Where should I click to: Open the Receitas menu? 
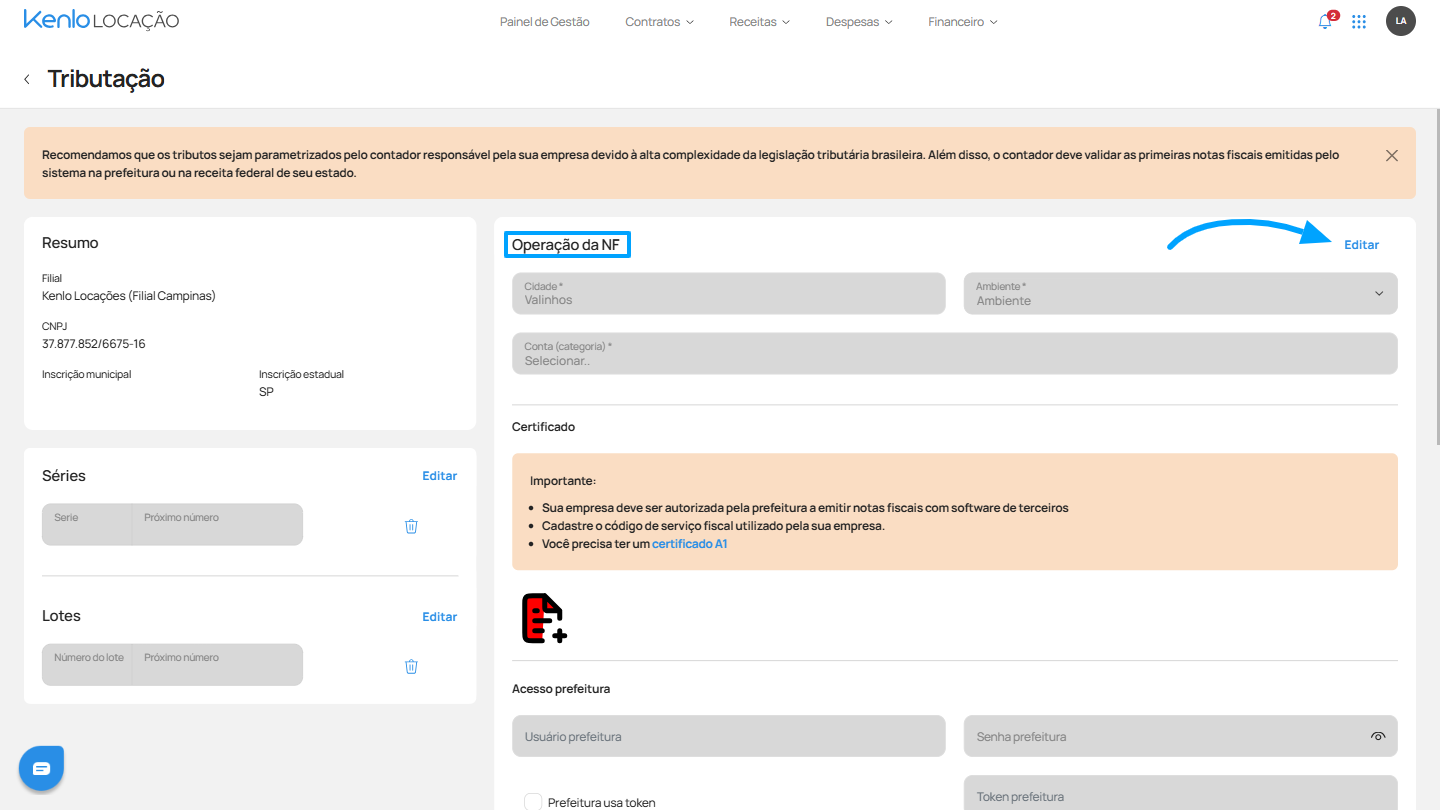pyautogui.click(x=759, y=22)
